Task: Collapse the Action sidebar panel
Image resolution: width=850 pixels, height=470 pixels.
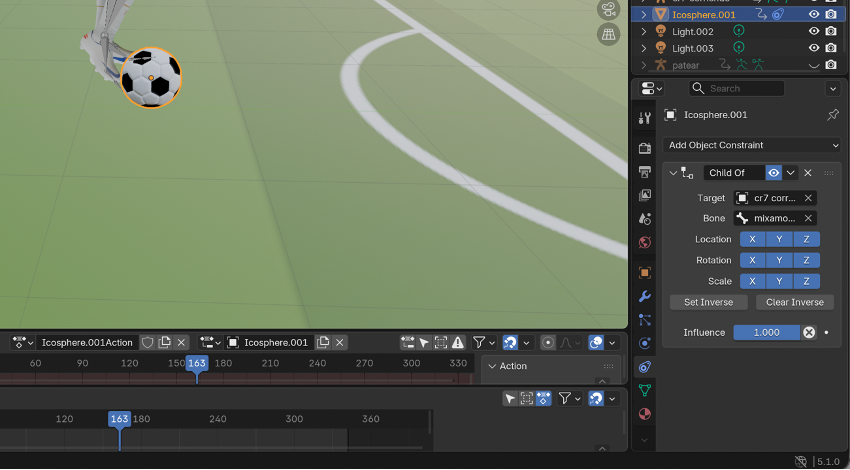Action: click(492, 366)
